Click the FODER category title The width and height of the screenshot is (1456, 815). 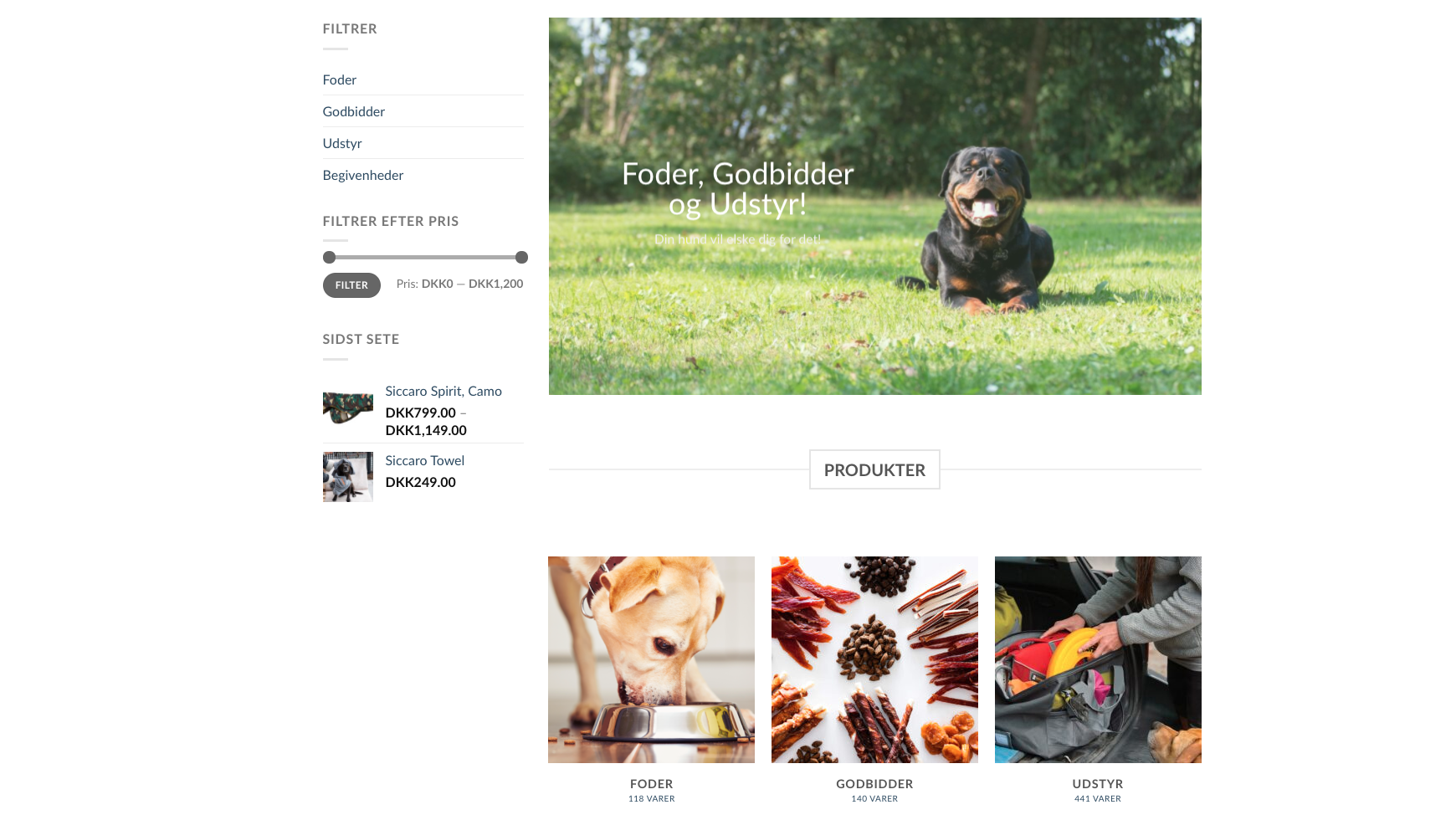click(x=652, y=784)
